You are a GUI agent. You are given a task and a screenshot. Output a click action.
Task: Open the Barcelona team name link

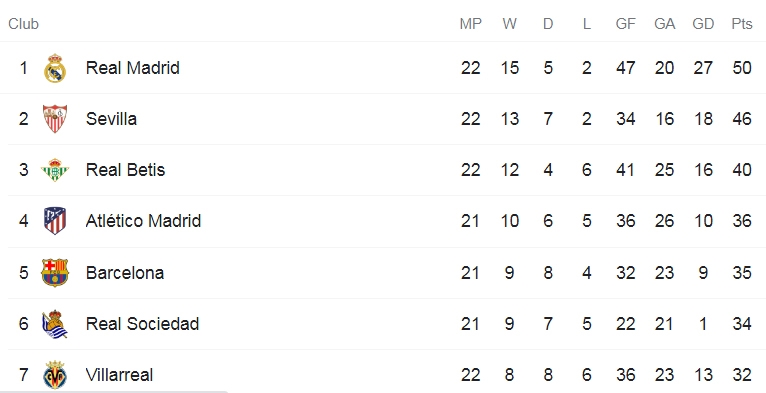click(x=125, y=272)
